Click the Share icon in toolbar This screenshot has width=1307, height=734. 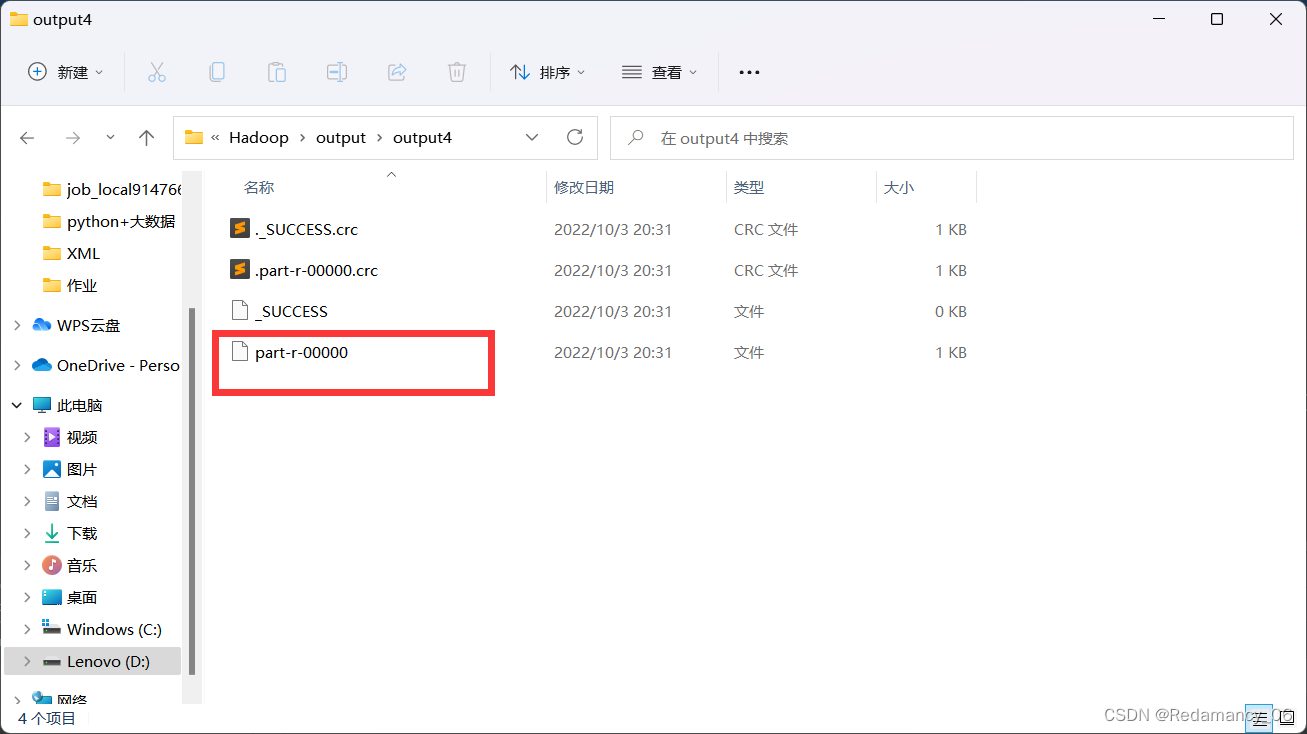coord(397,72)
